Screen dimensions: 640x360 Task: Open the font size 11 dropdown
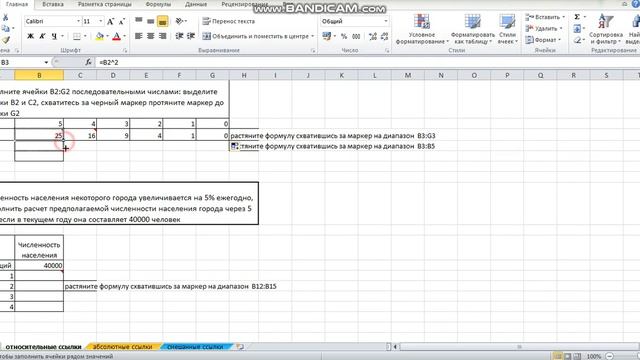(x=101, y=21)
